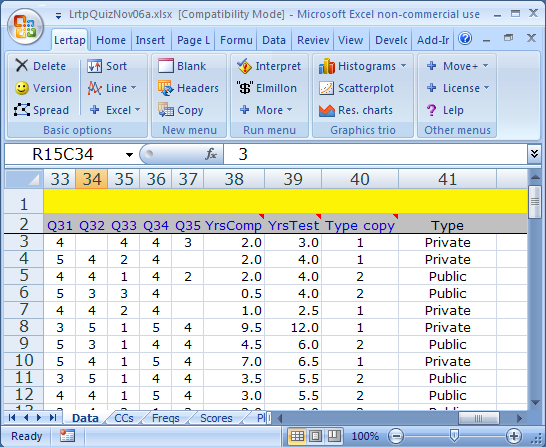Click the Delete X icon
Image resolution: width=546 pixels, height=447 pixels.
pos(22,65)
